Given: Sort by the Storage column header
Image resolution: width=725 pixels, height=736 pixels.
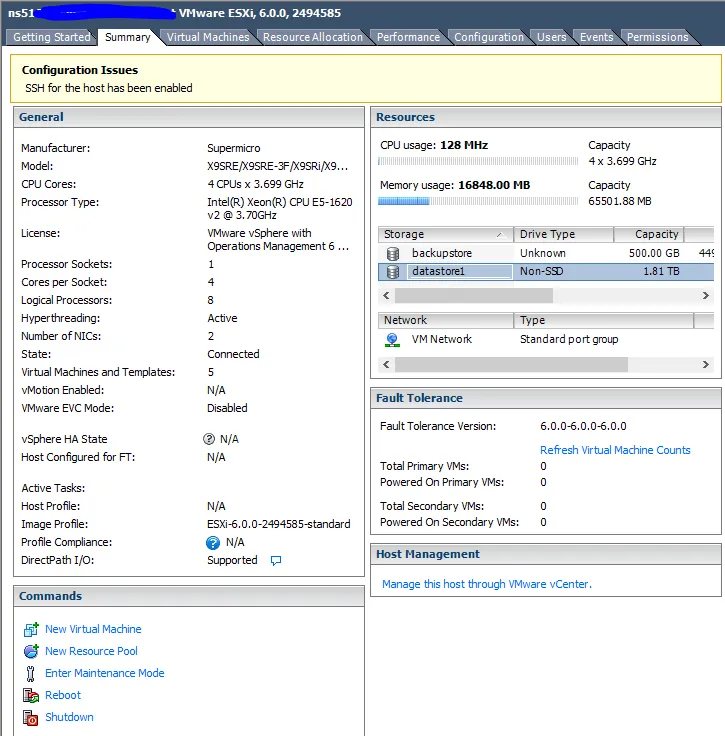Looking at the screenshot, I should click(x=445, y=234).
